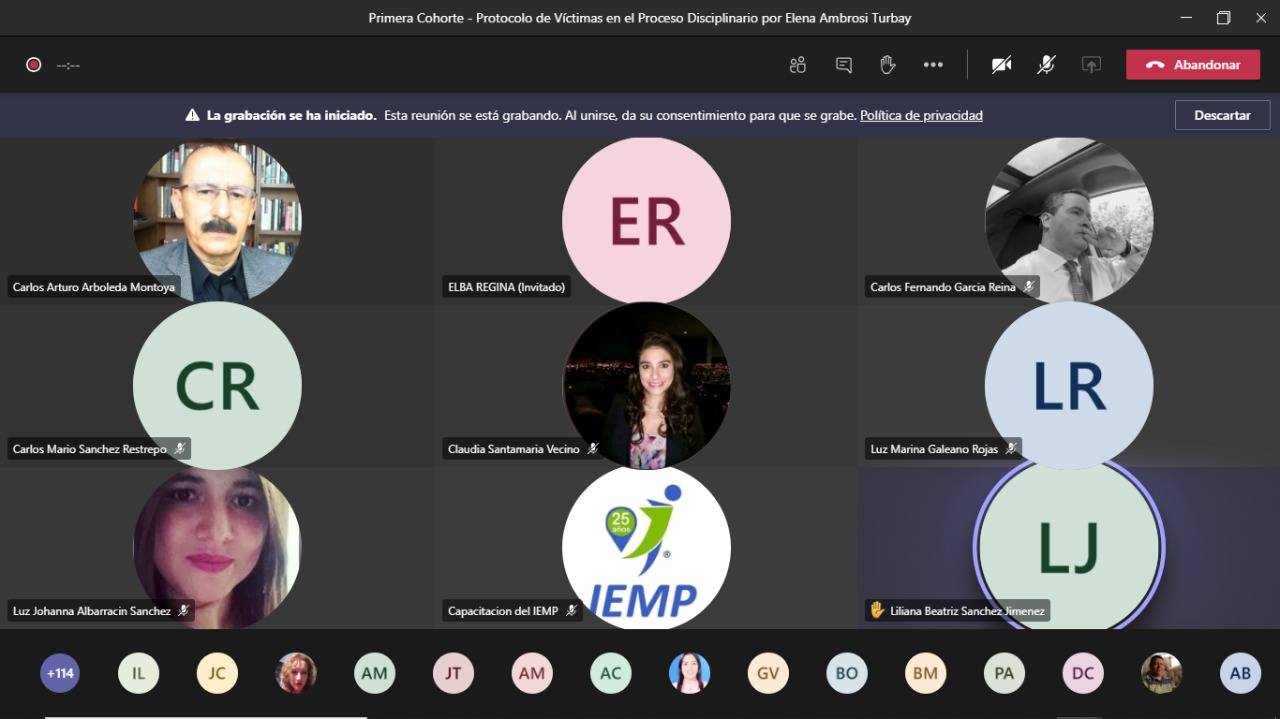The image size is (1280, 719).
Task: Toggle the microphone mute button
Action: 1046,65
